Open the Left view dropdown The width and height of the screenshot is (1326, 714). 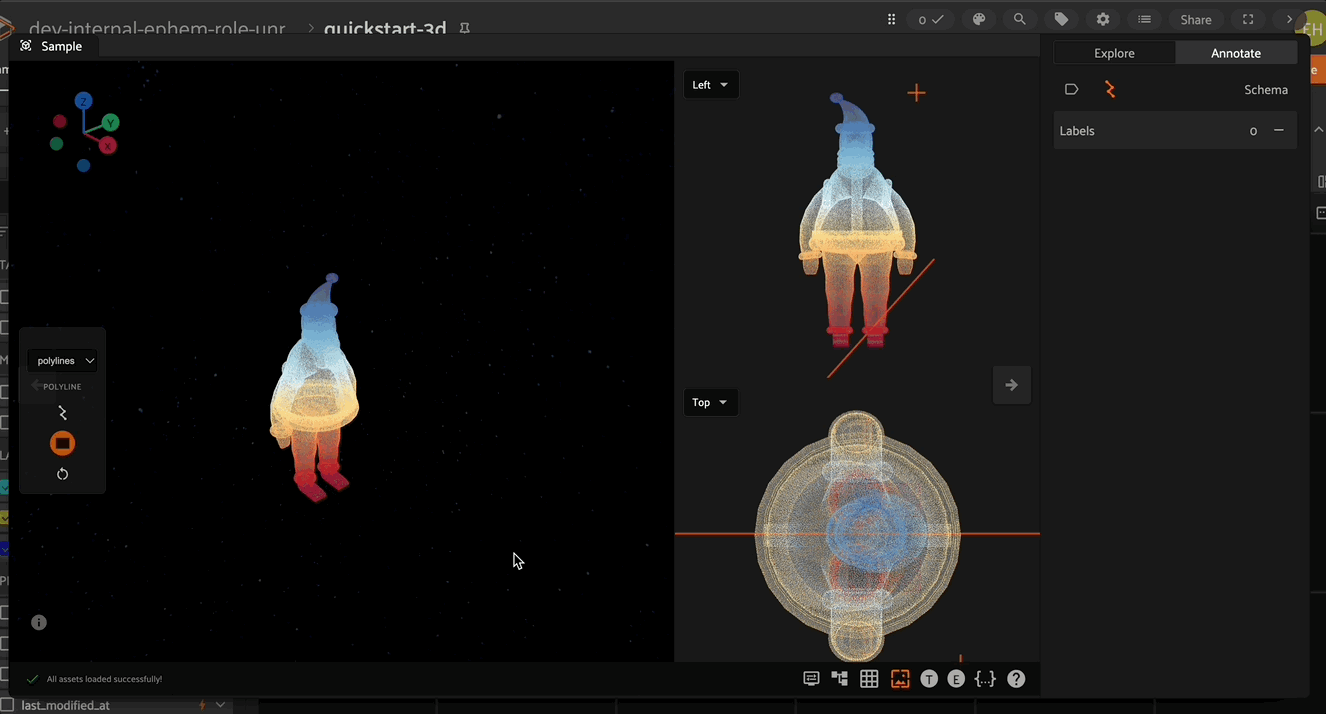710,85
